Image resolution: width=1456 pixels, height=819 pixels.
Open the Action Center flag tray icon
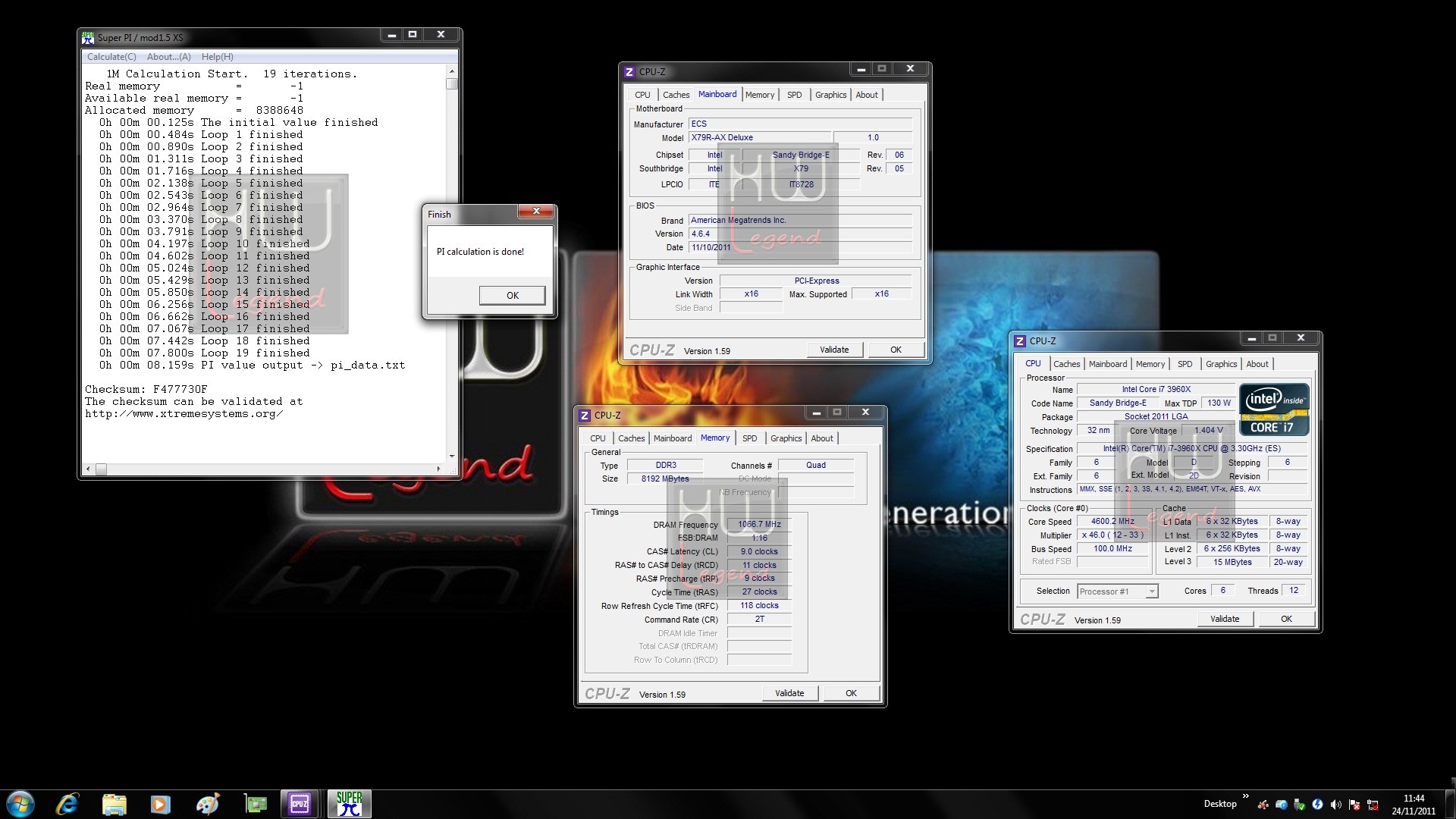1354,805
